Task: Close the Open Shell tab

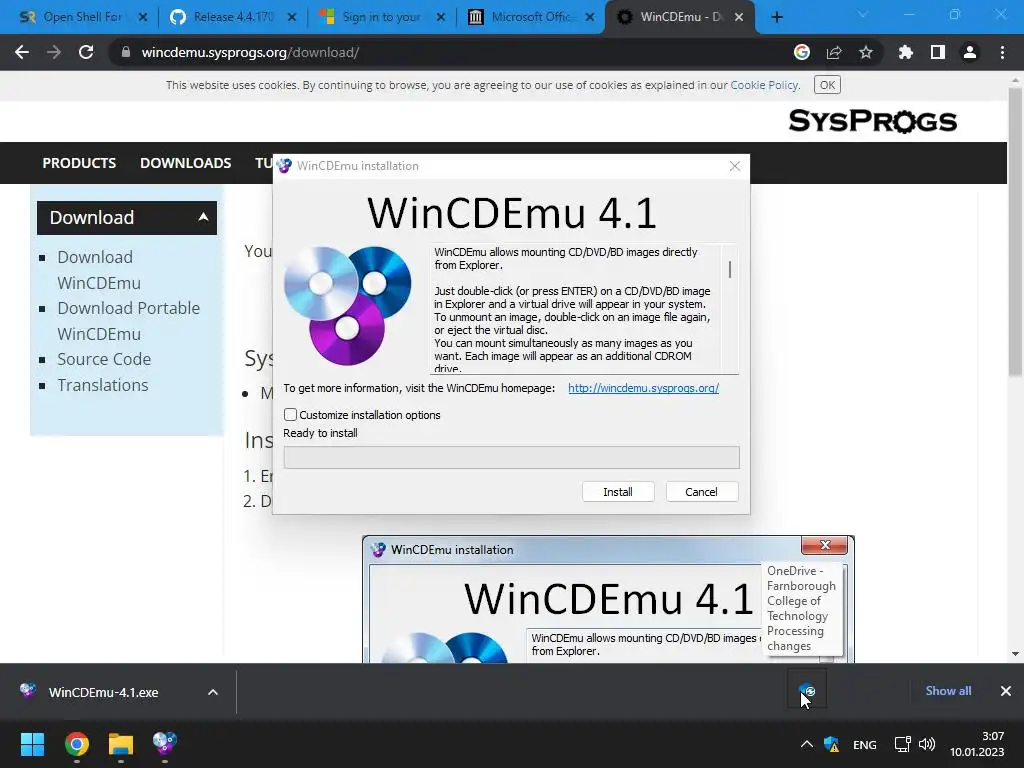Action: click(x=143, y=17)
